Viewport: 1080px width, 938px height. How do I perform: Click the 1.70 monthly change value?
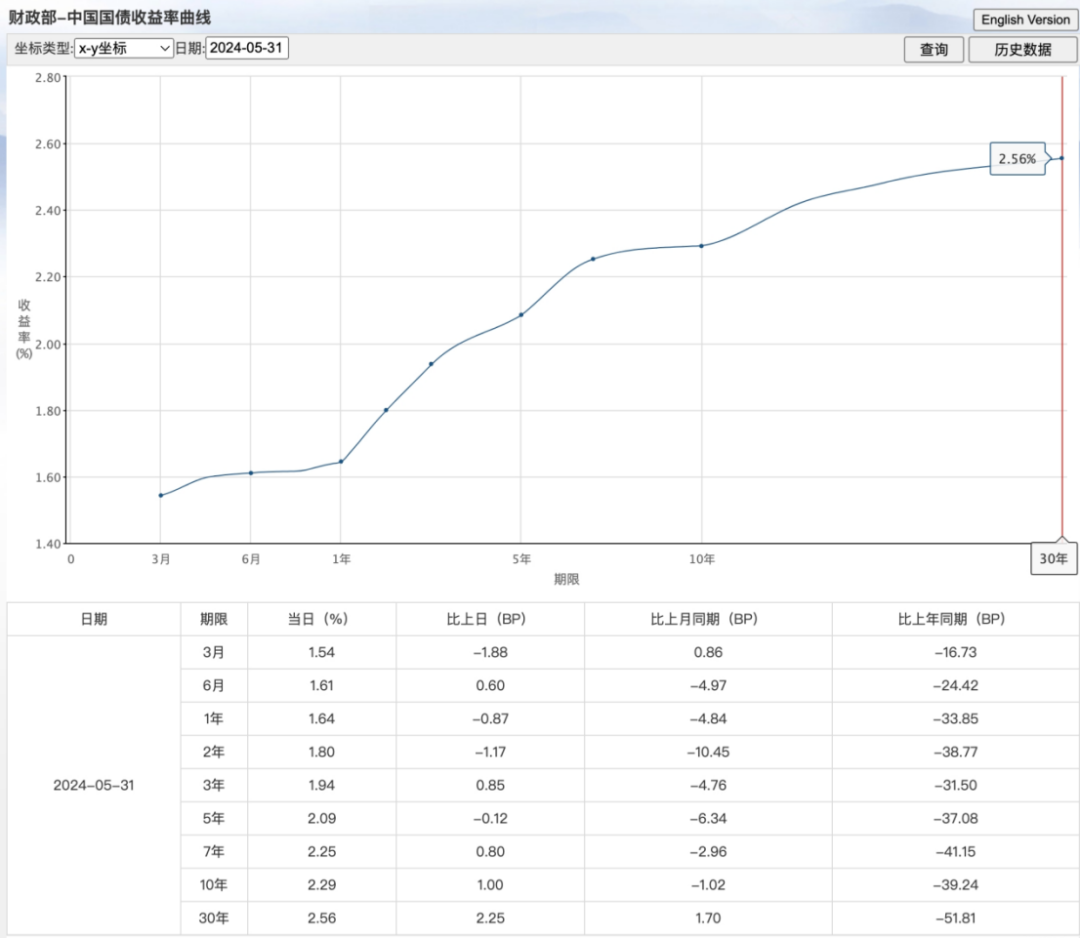click(708, 918)
